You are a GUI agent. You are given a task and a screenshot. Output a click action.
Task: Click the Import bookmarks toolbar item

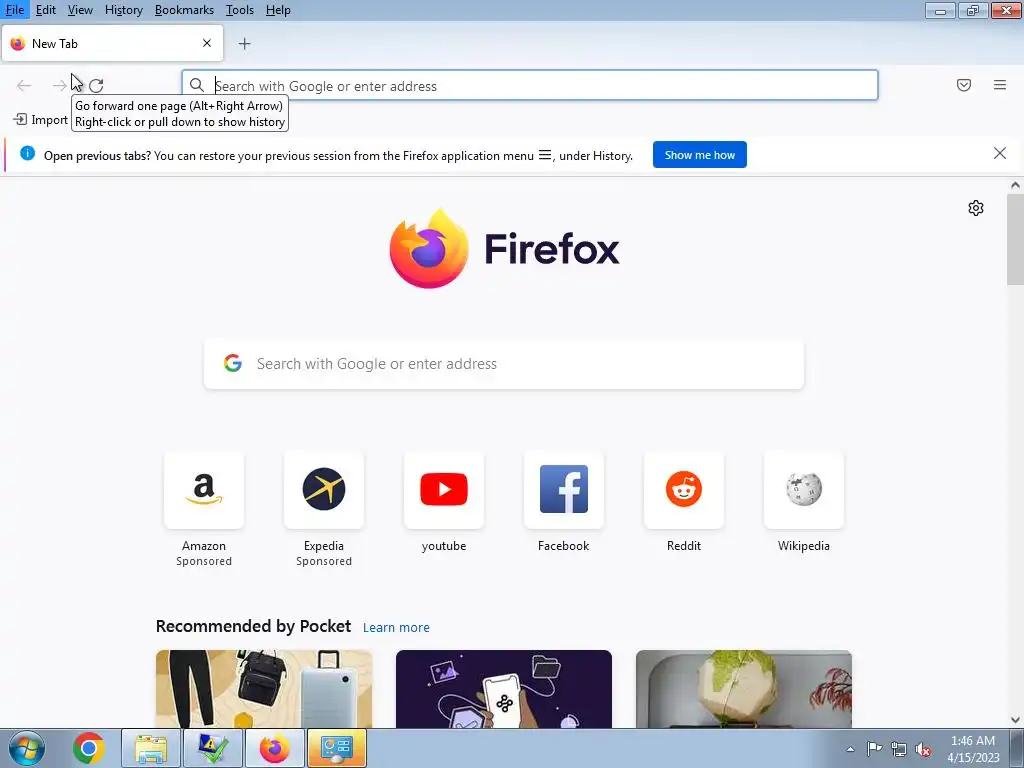pyautogui.click(x=40, y=120)
